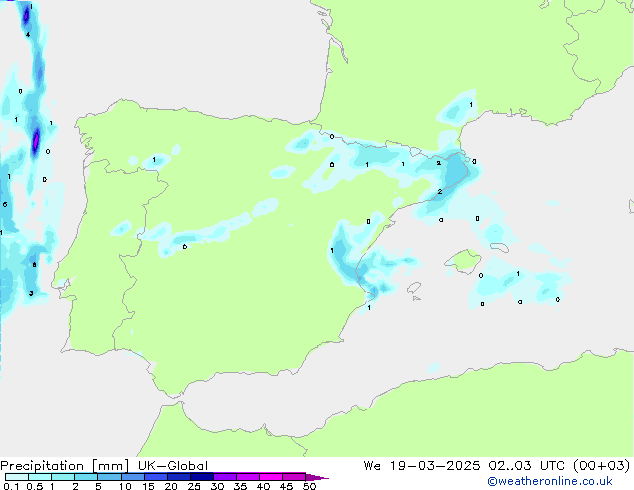Click the 35–40 mm legend swatch

pyautogui.click(x=247, y=477)
